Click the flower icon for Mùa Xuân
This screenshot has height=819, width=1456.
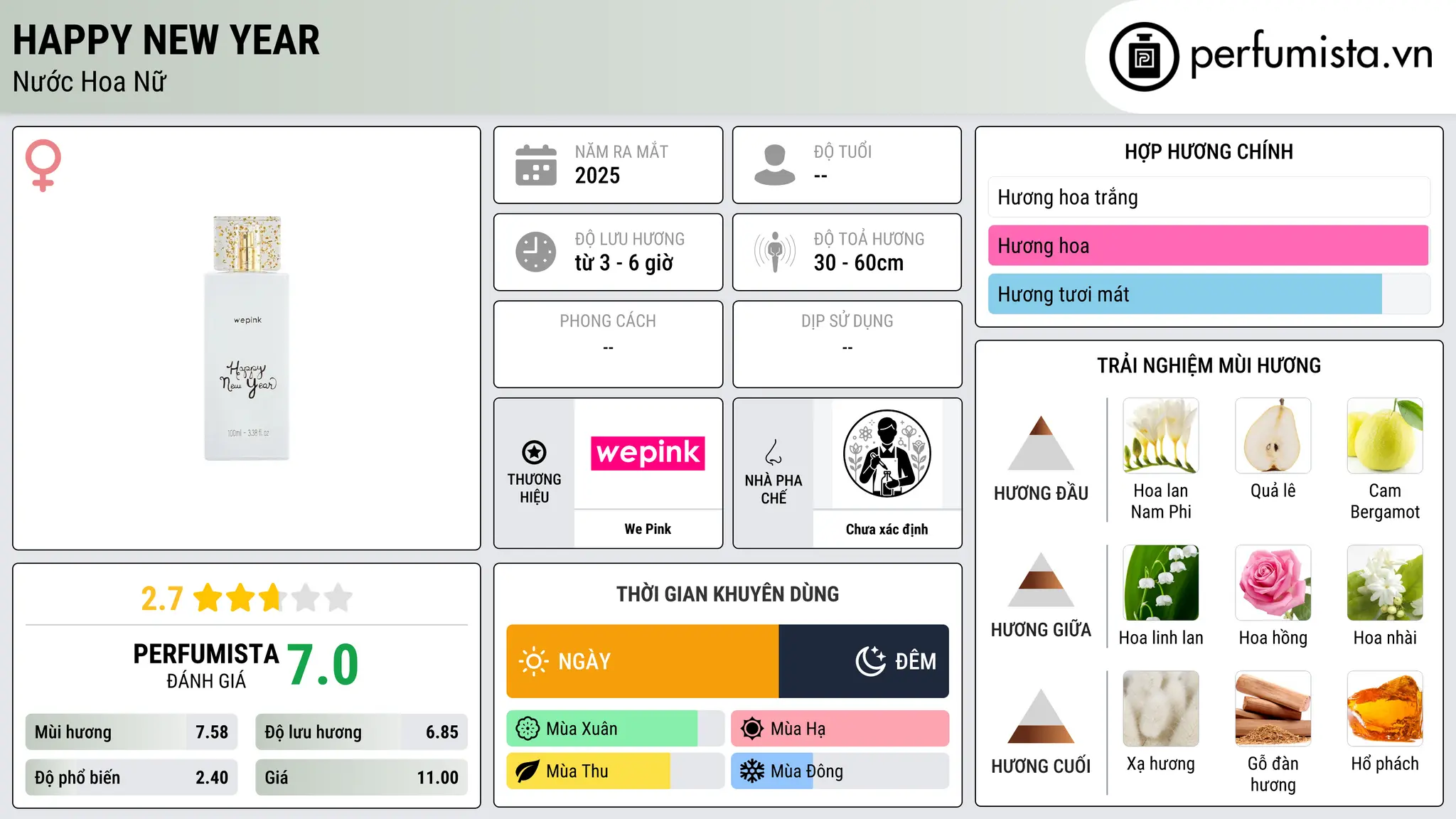click(x=528, y=729)
